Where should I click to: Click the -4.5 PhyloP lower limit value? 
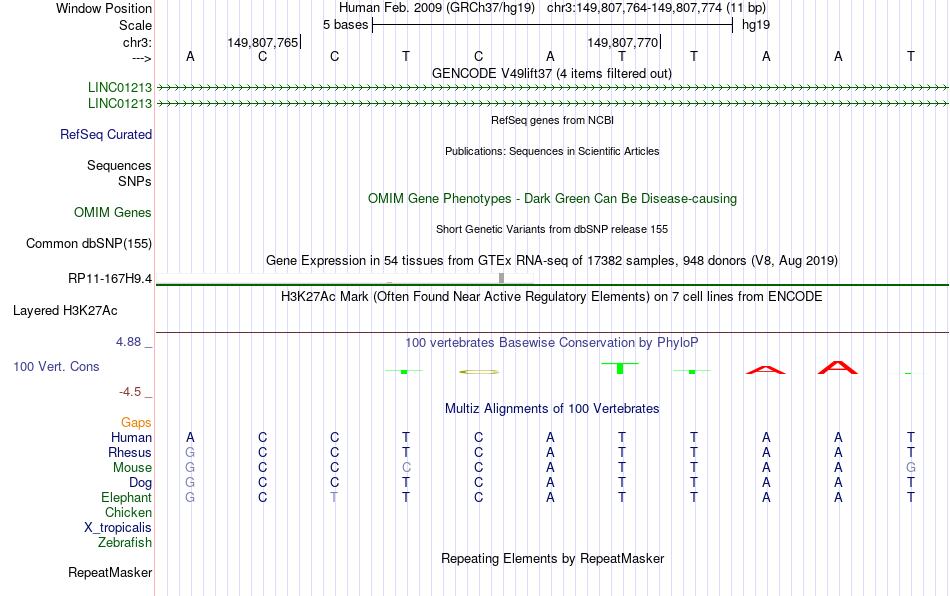tap(130, 392)
